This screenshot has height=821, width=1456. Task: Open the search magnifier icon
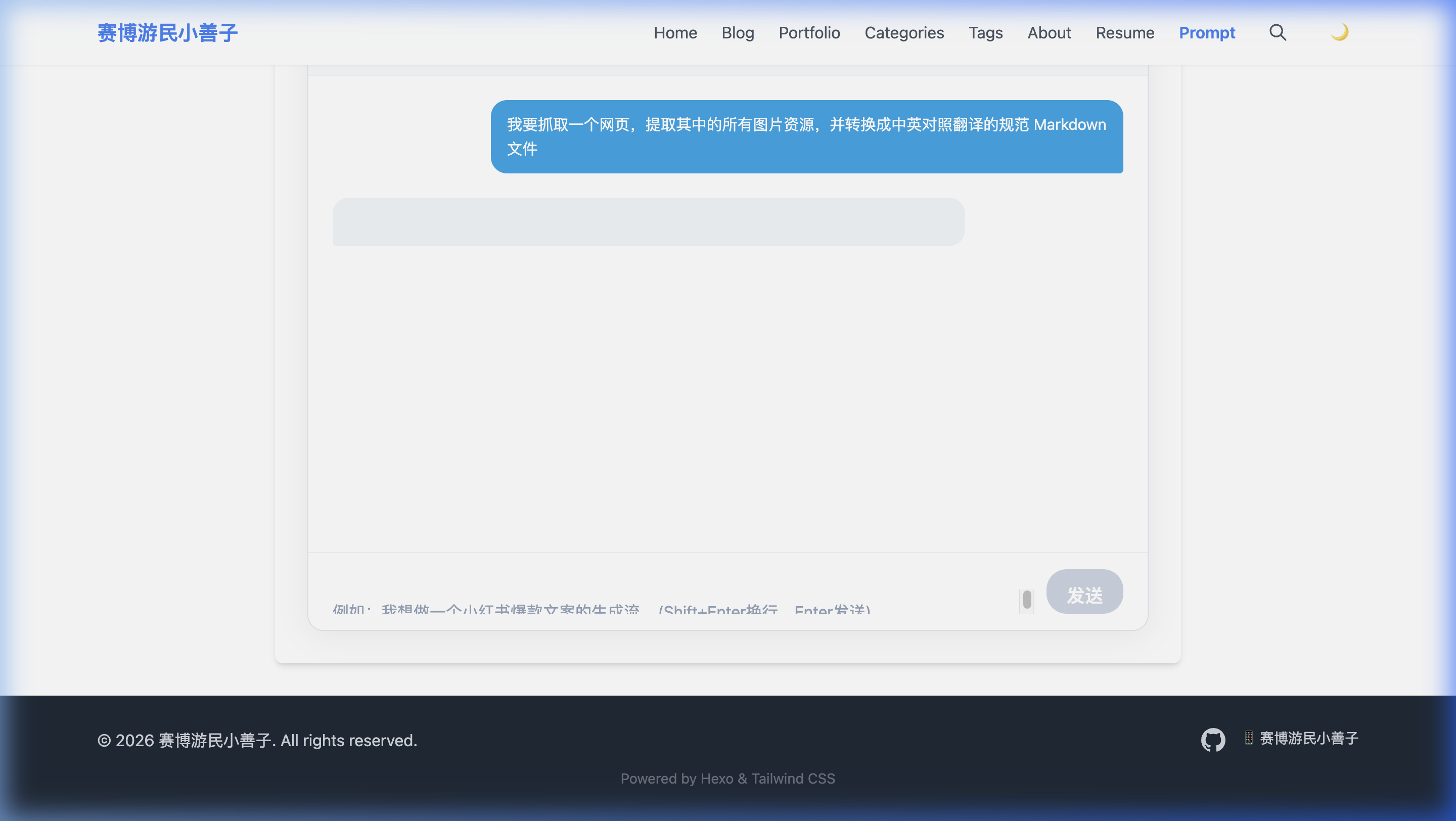pyautogui.click(x=1278, y=32)
